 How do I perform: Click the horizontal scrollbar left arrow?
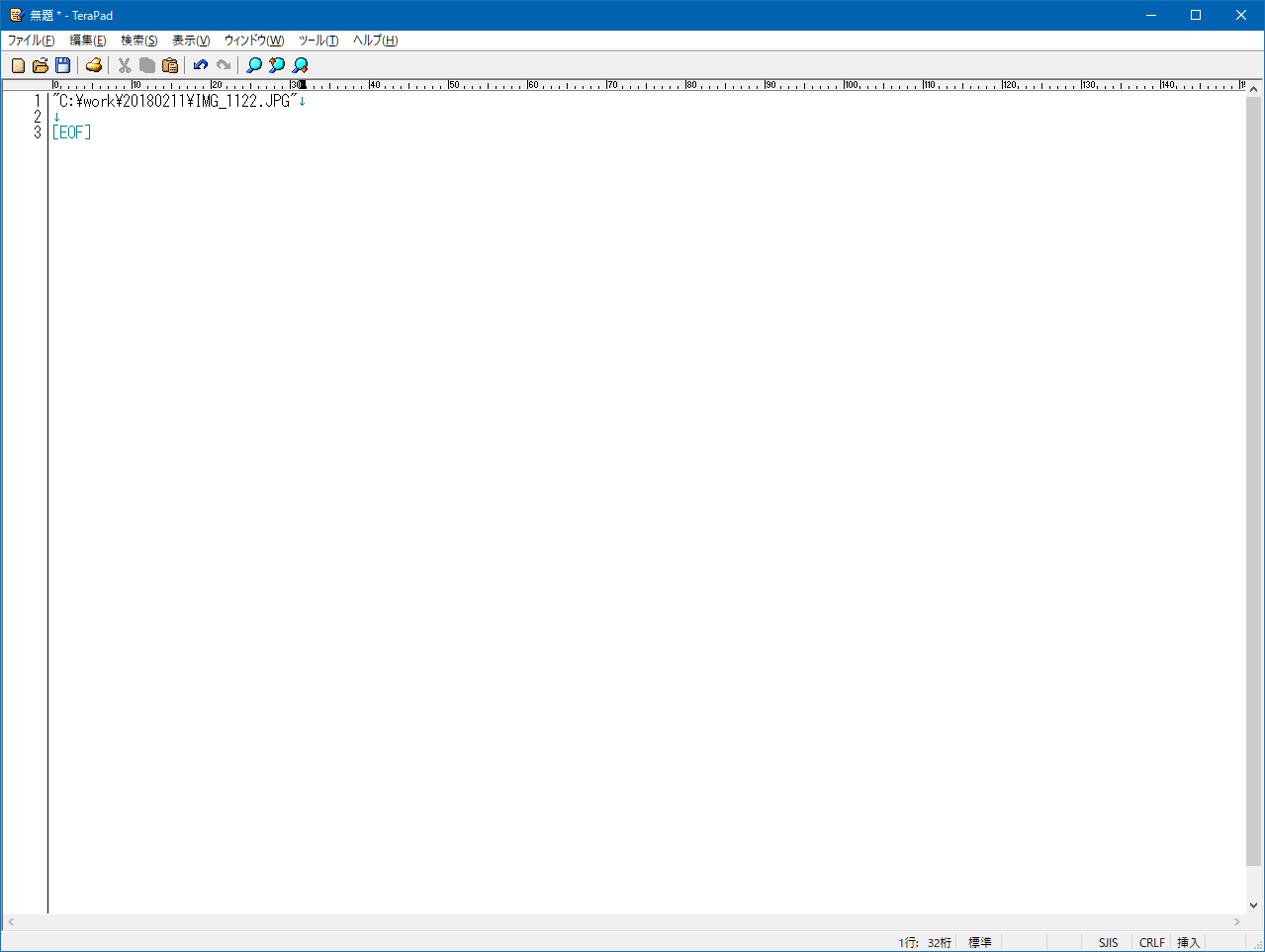click(x=11, y=922)
